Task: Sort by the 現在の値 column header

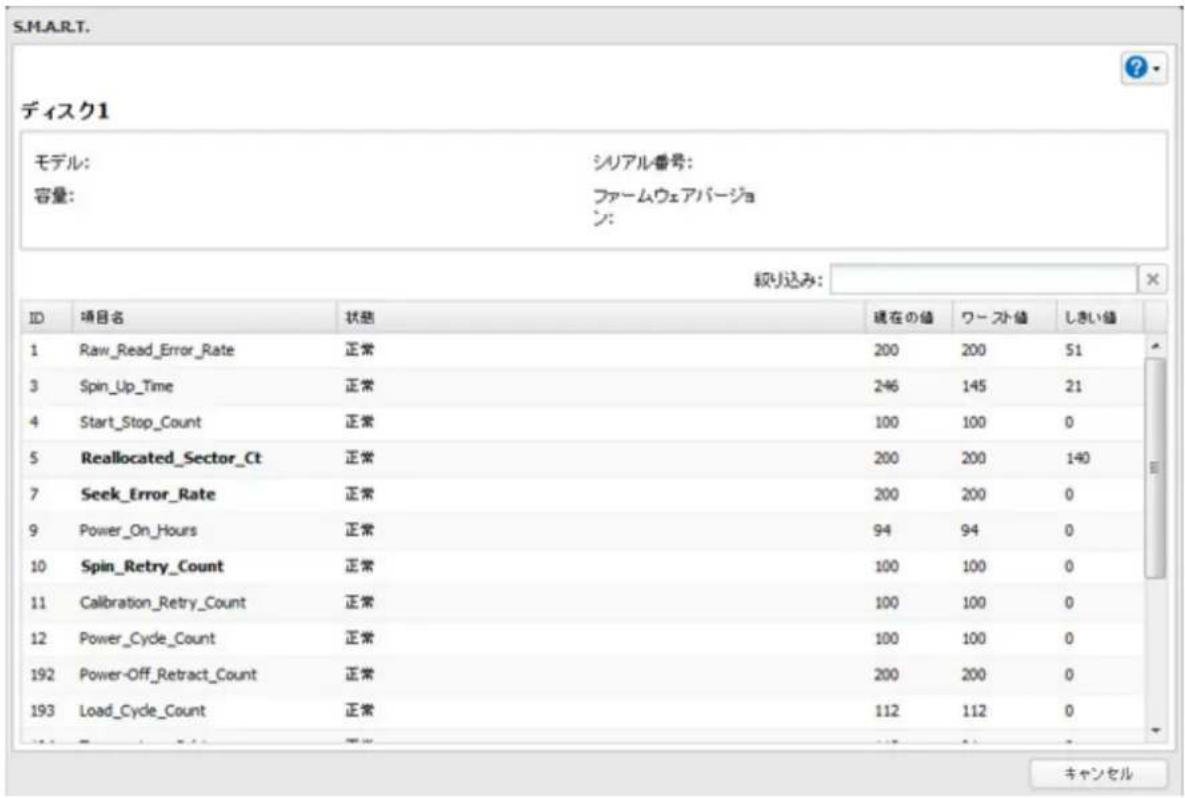Action: (x=909, y=317)
